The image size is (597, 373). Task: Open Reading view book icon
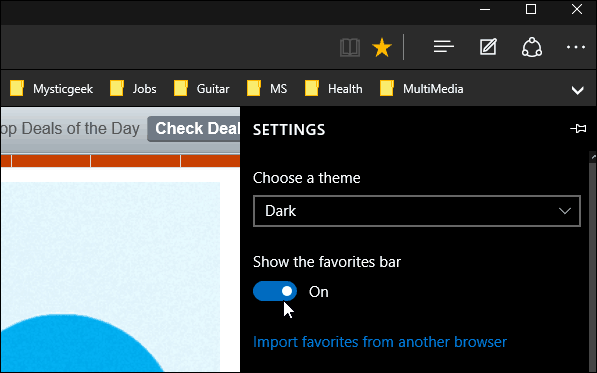click(x=350, y=48)
